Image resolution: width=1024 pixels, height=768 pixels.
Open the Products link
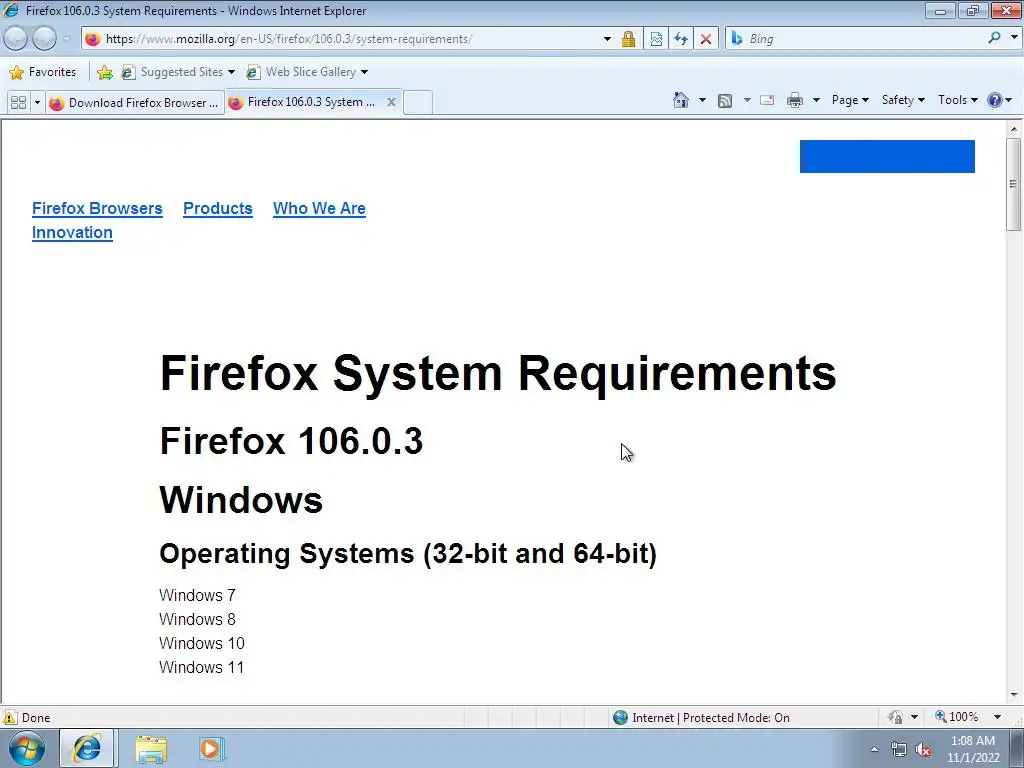pos(217,208)
